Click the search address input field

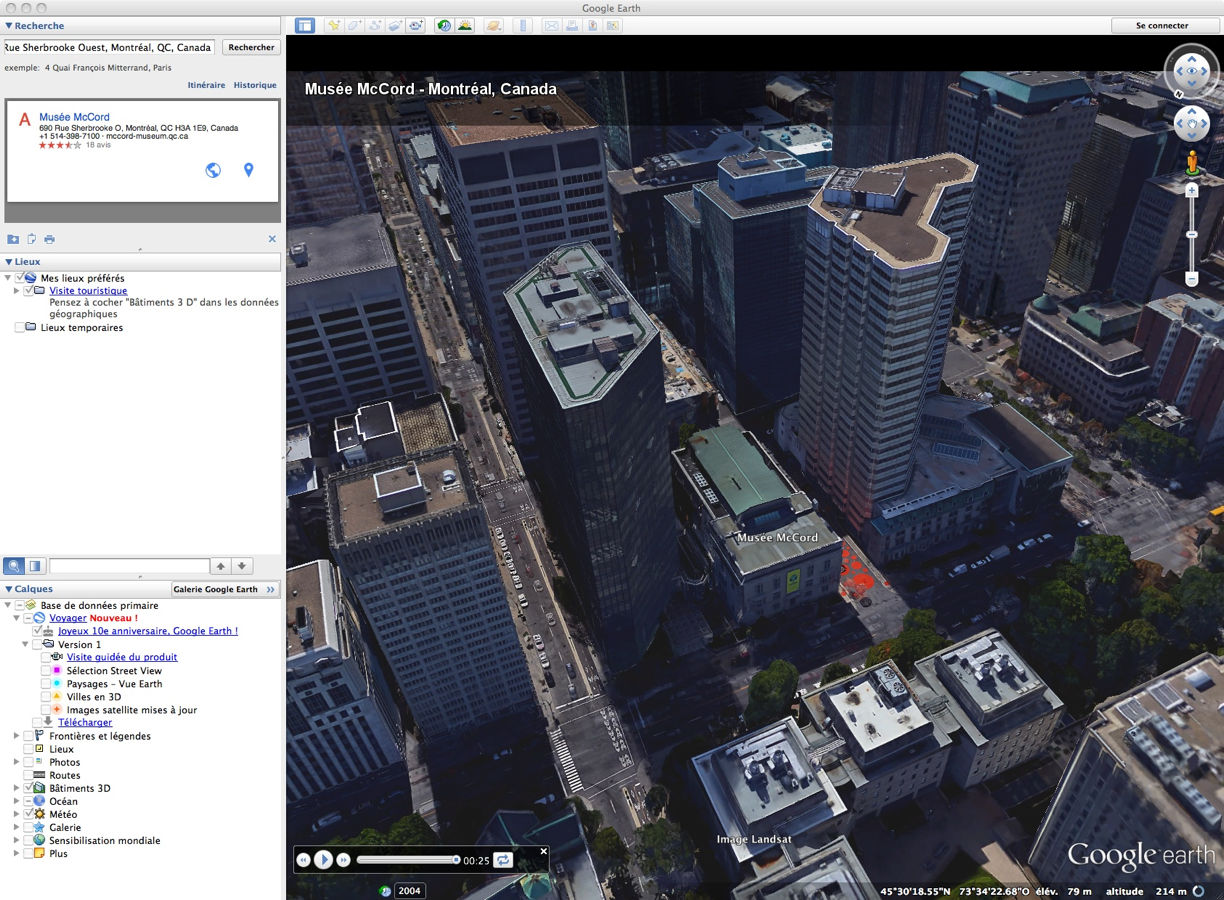(109, 47)
